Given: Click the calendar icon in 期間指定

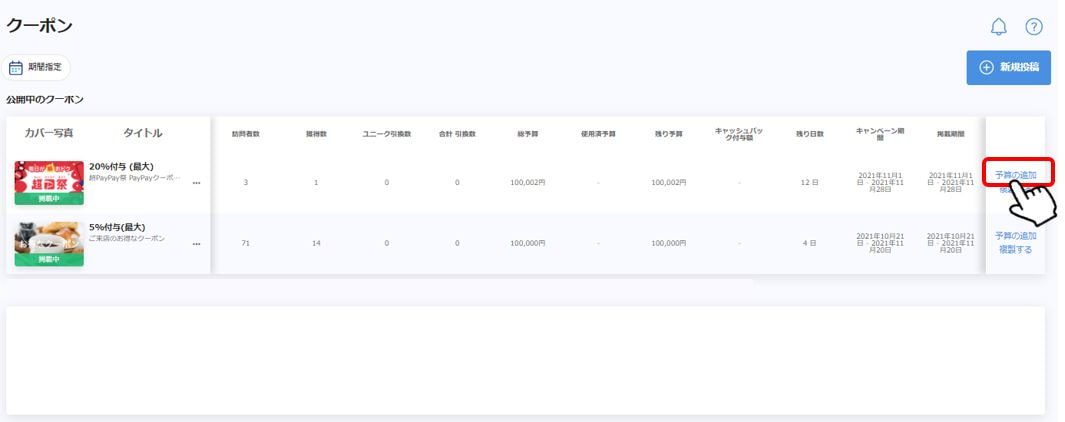Looking at the screenshot, I should [16, 67].
